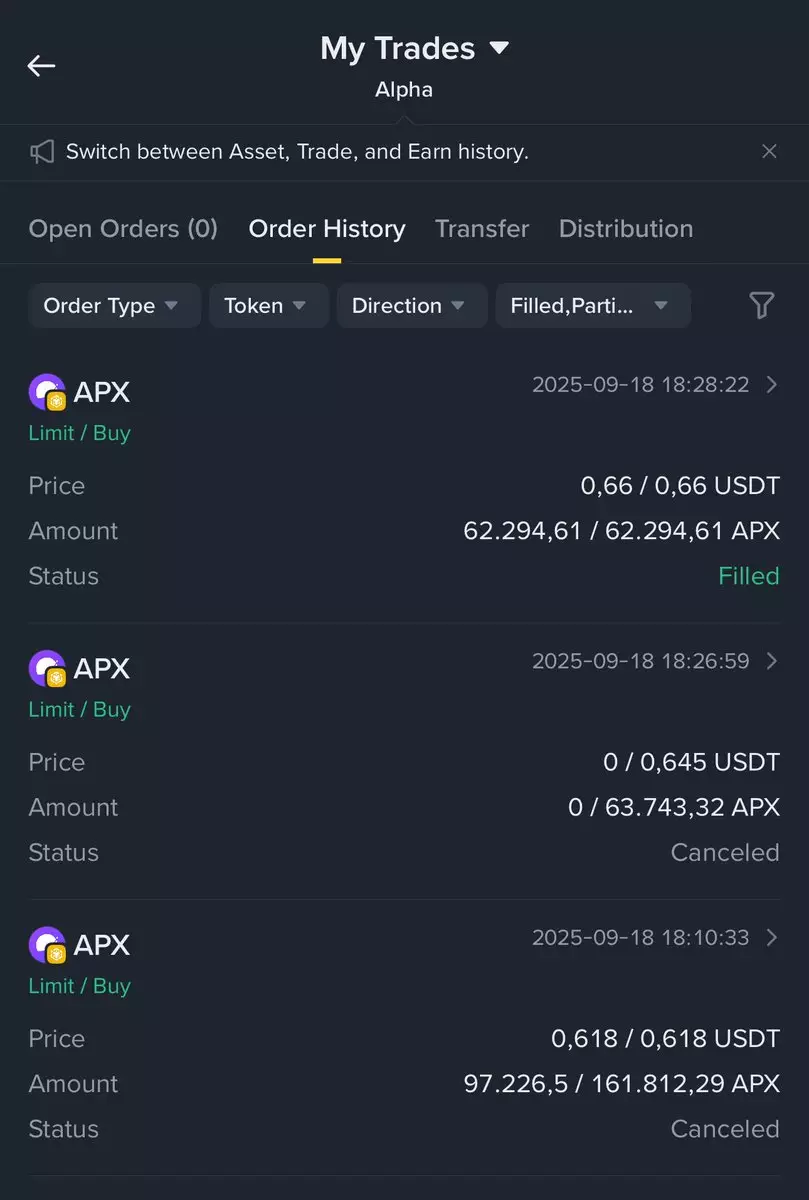This screenshot has width=809, height=1200.
Task: Open details chevron for 18:10:33 order
Action: [771, 937]
